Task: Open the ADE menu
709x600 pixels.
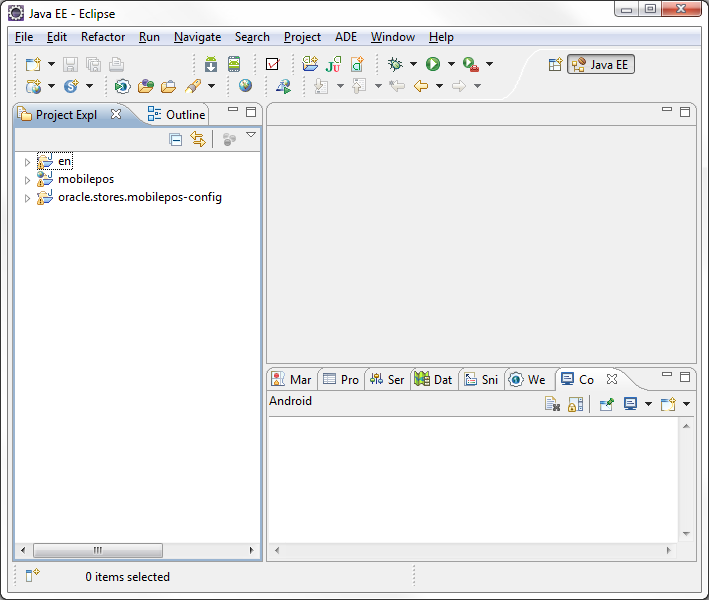Action: click(346, 37)
